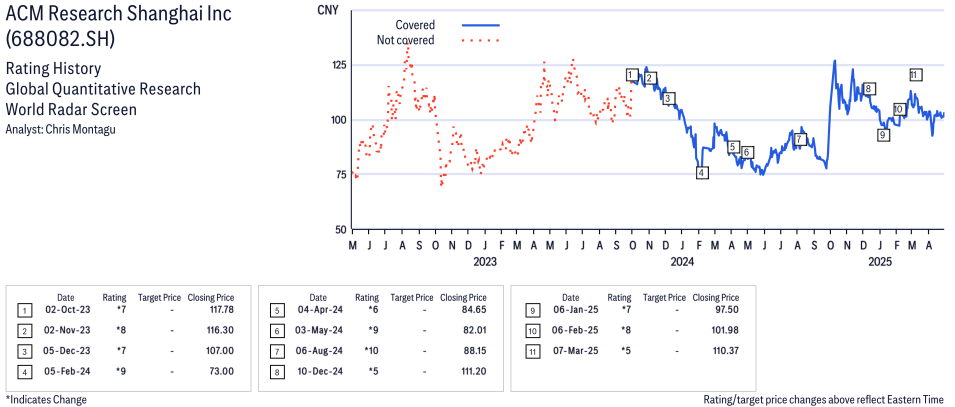Click the closing price 117.78

[x=221, y=310]
